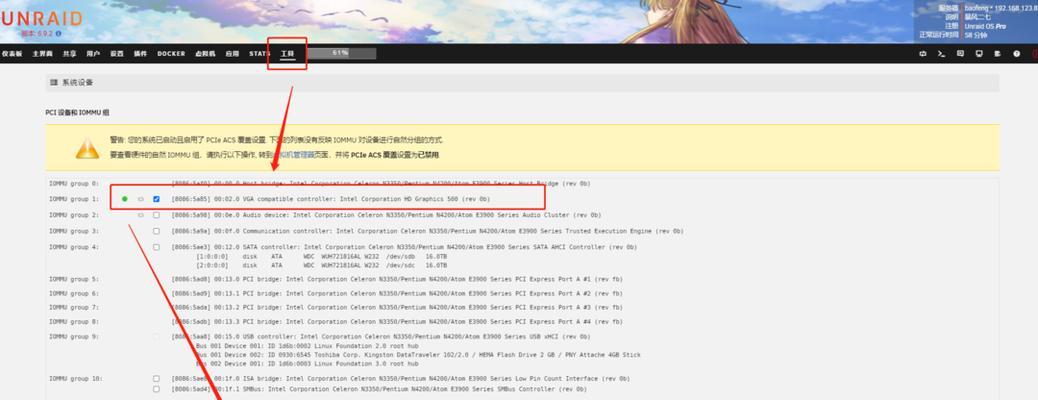Screen dimensions: 1038x400
Task: Click the Unraid OS Pro registration text
Action: pos(986,26)
